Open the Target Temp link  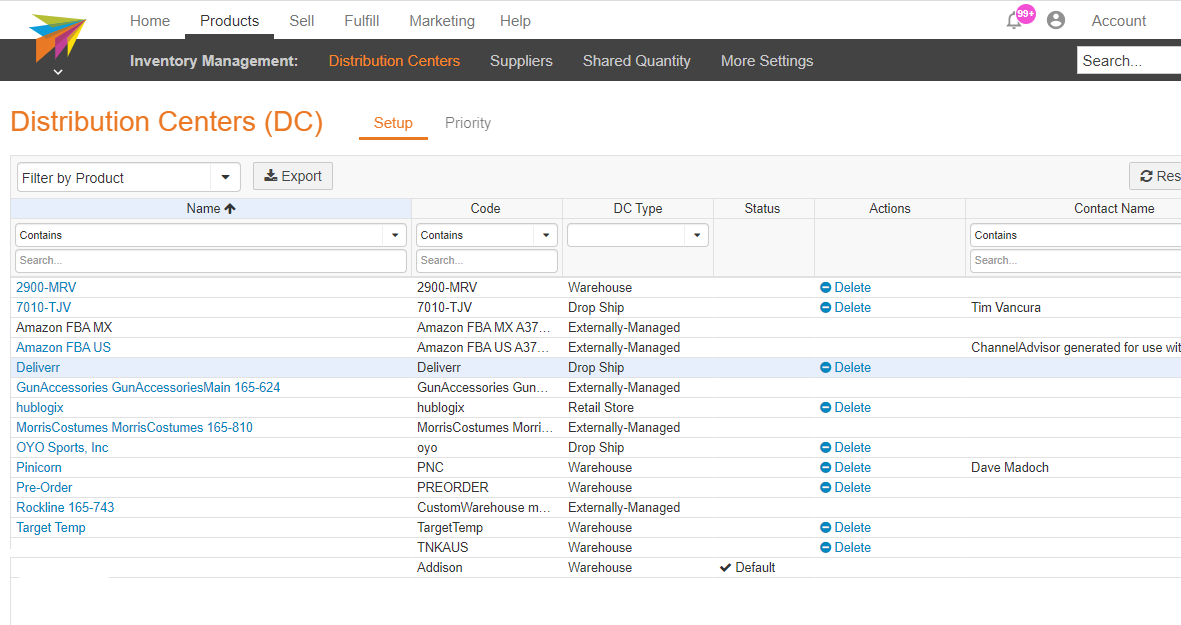pyautogui.click(x=51, y=528)
